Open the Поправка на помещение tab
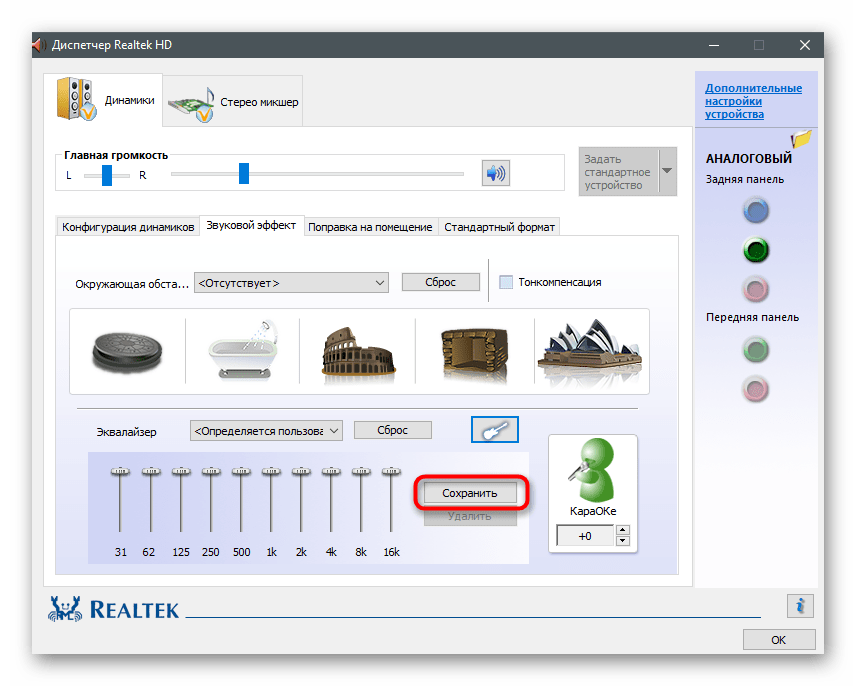 pyautogui.click(x=370, y=227)
